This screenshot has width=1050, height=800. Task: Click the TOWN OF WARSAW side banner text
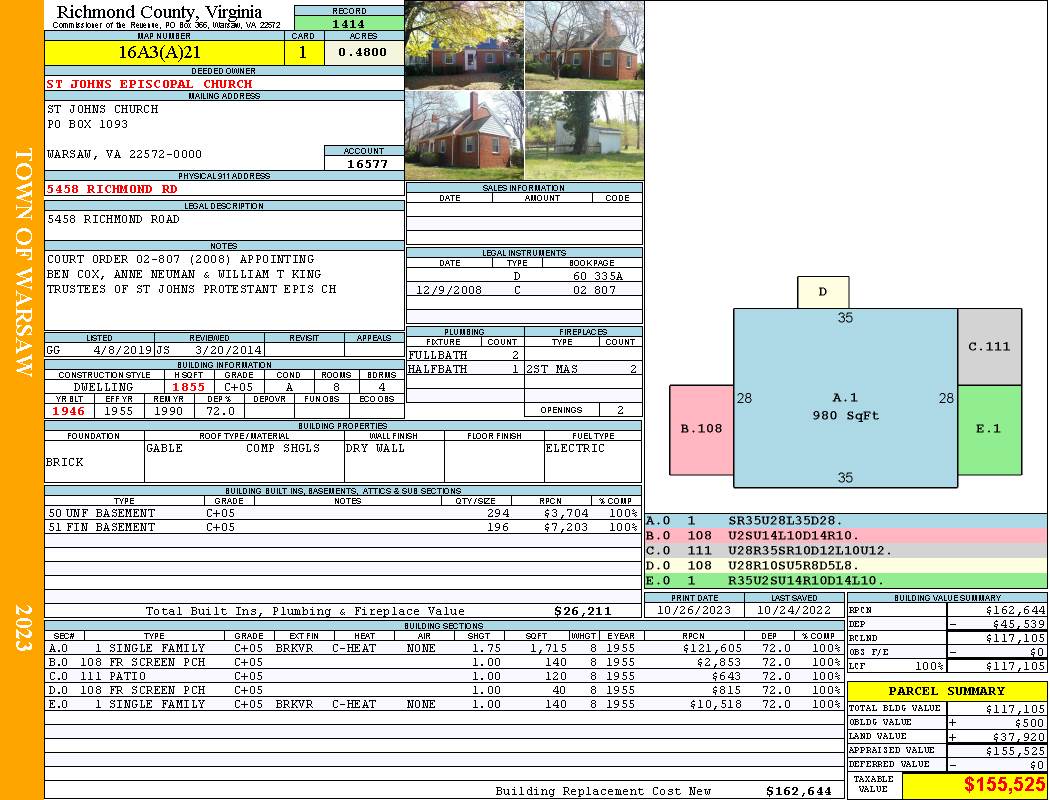tap(23, 262)
